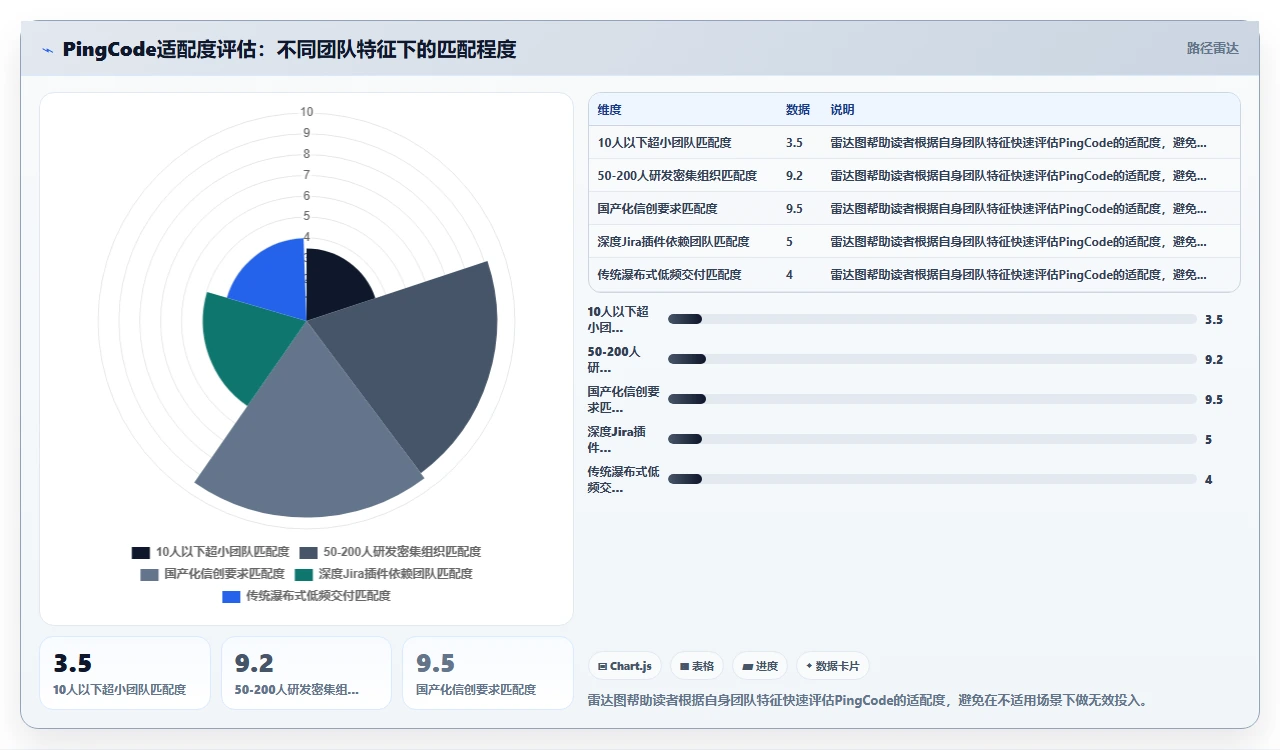Open the 9.5 国产化信创要求匹配度 card

click(x=487, y=673)
